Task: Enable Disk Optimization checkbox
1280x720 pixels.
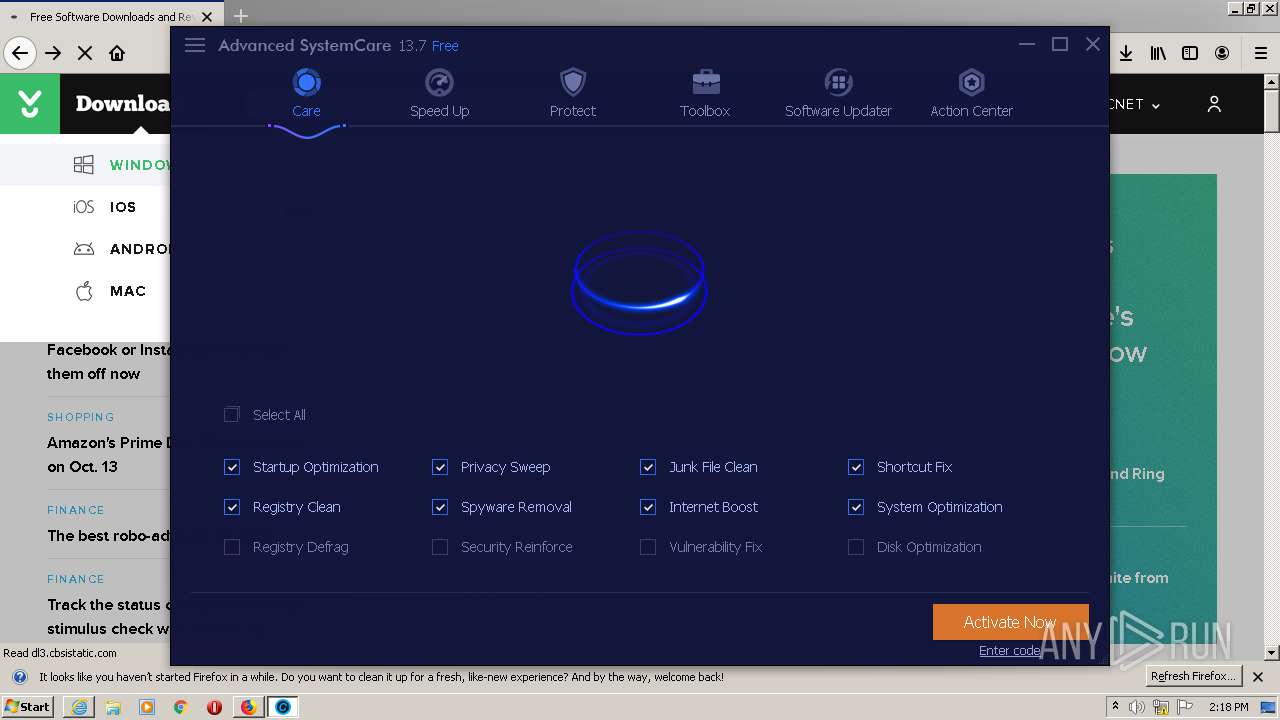Action: click(856, 547)
